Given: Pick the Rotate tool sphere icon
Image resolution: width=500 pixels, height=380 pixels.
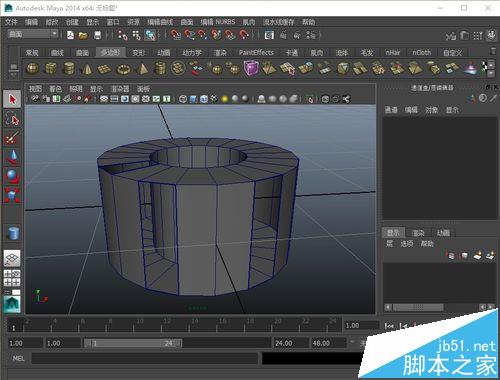Looking at the screenshot, I should pos(12,176).
